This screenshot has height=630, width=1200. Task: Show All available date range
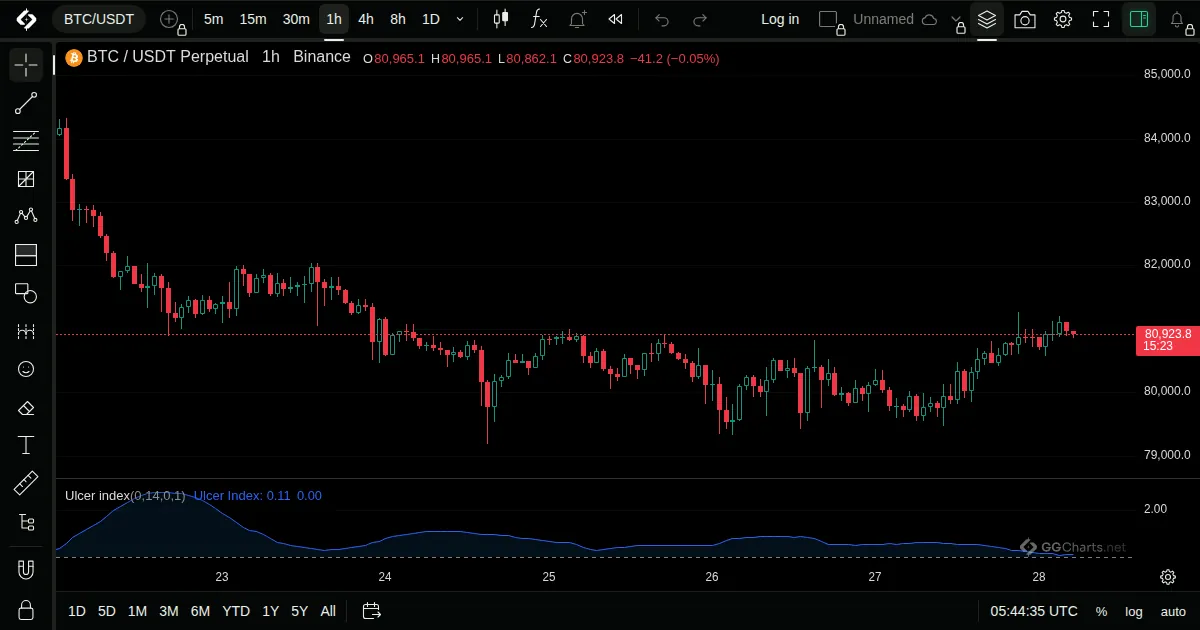click(x=328, y=611)
